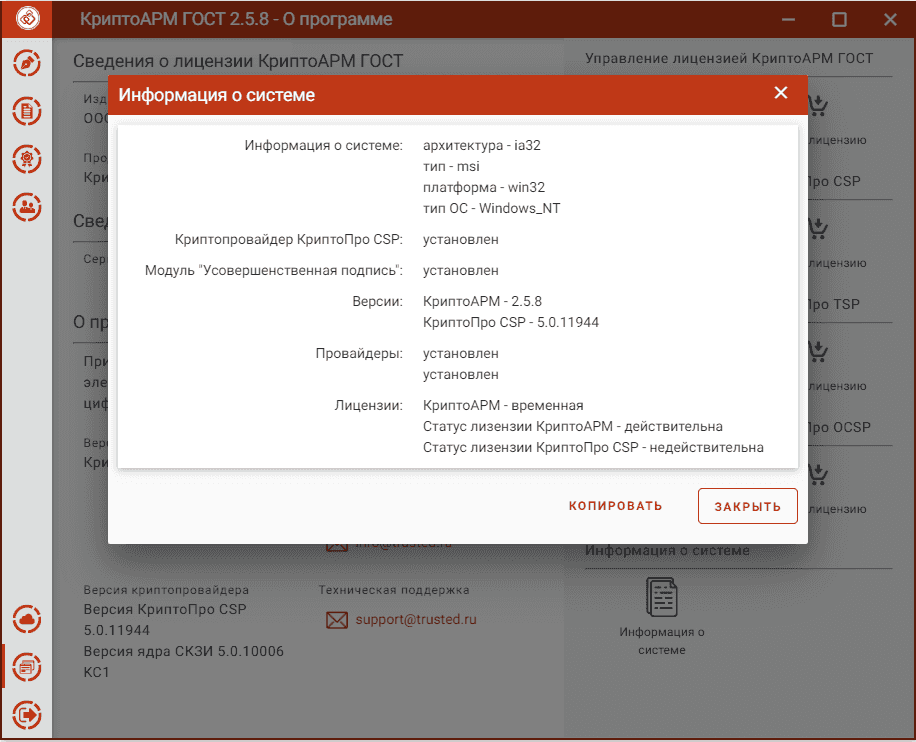Click the text "архитектура - ia32"
Viewport: 916px width, 742px height.
[482, 145]
